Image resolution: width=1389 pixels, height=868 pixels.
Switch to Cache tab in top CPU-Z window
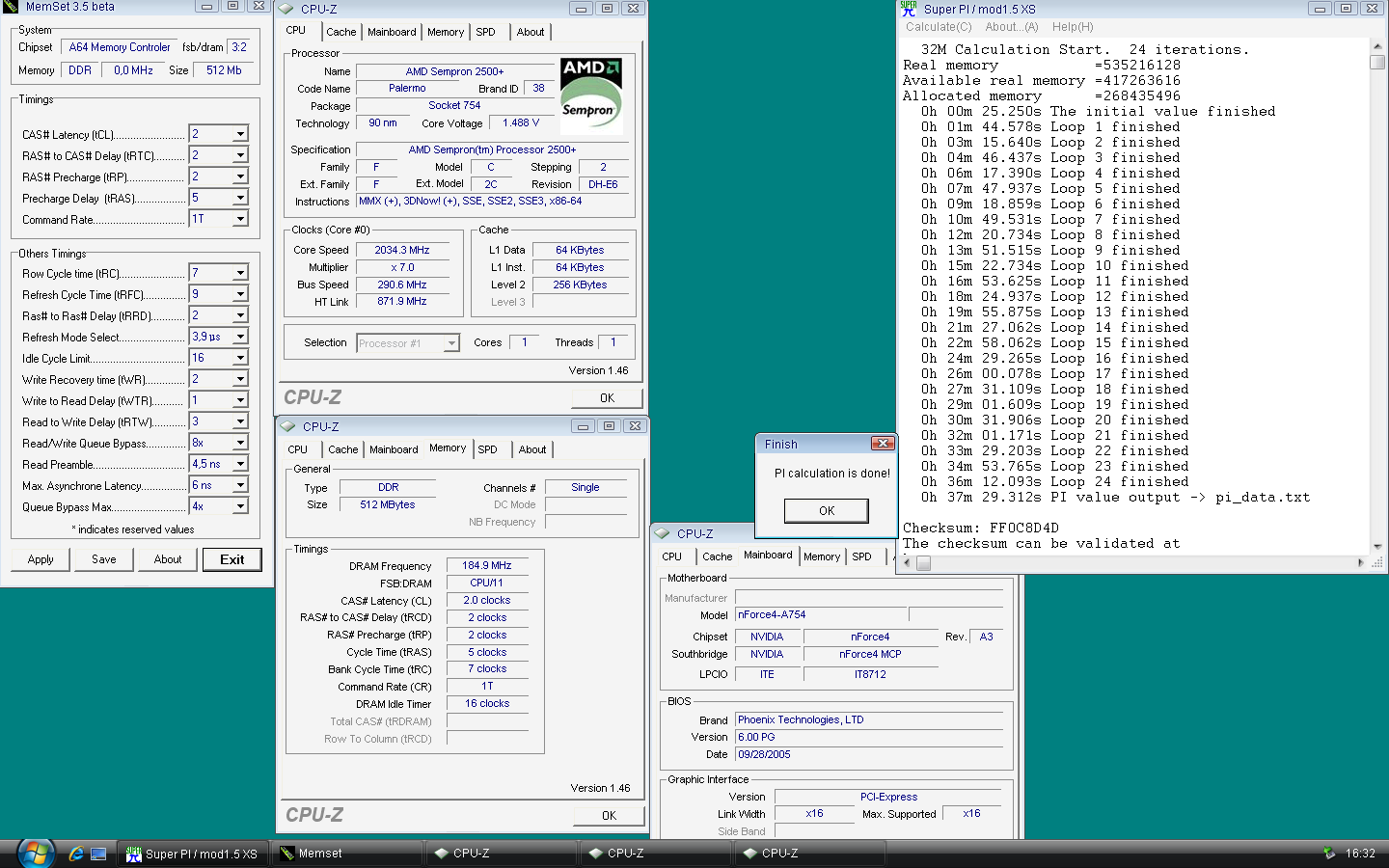(341, 32)
